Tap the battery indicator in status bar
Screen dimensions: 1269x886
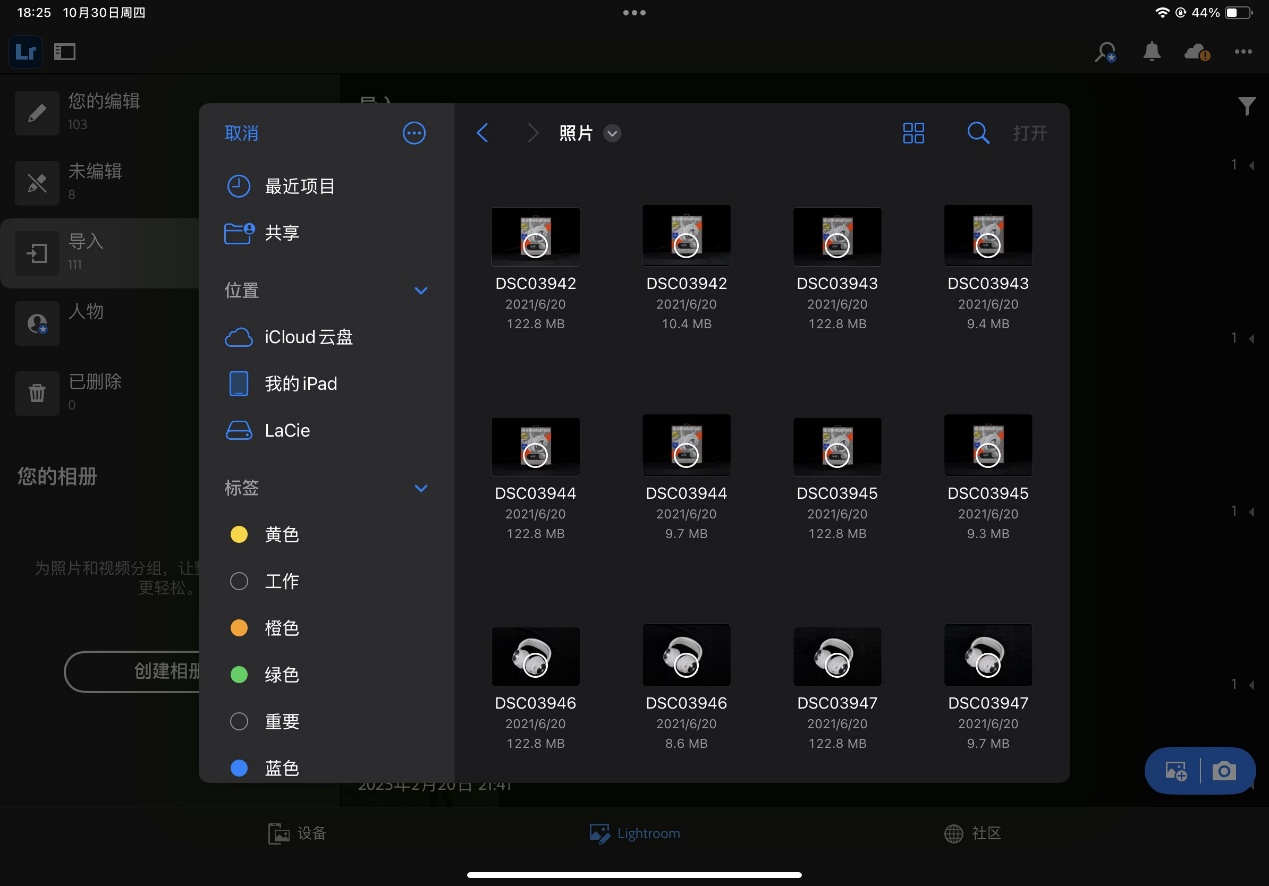[1238, 13]
